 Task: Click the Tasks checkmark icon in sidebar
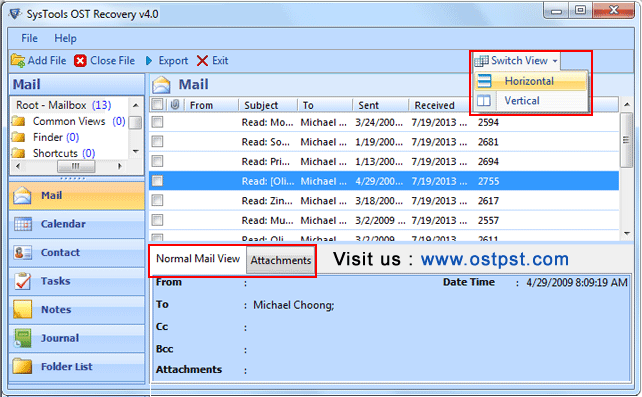tap(23, 281)
